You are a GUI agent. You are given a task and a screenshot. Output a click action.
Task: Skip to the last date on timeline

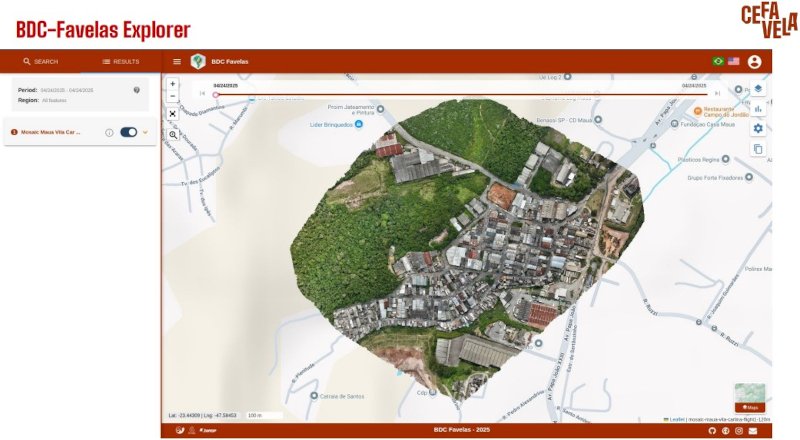click(x=717, y=94)
